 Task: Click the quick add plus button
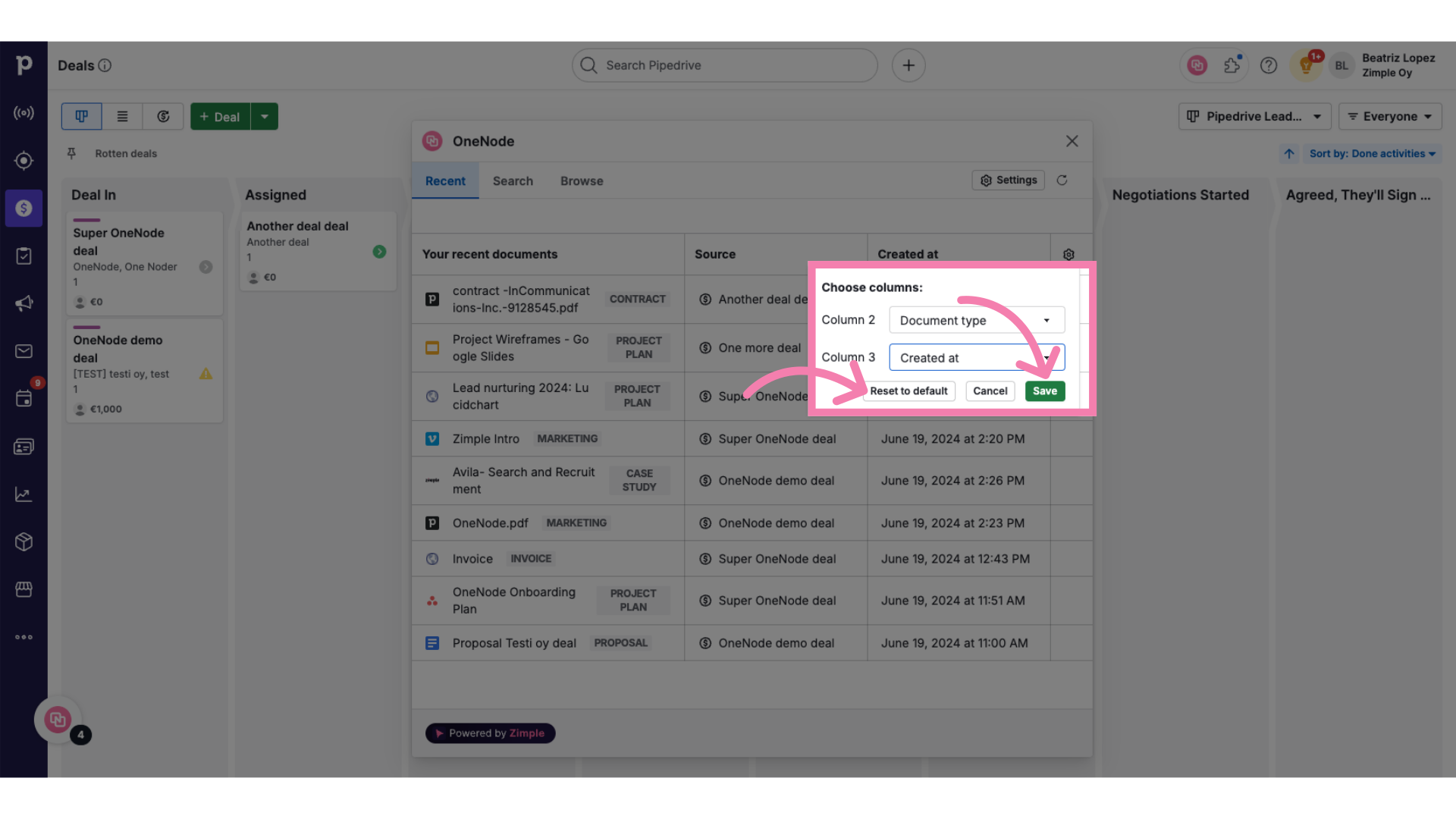pos(908,65)
